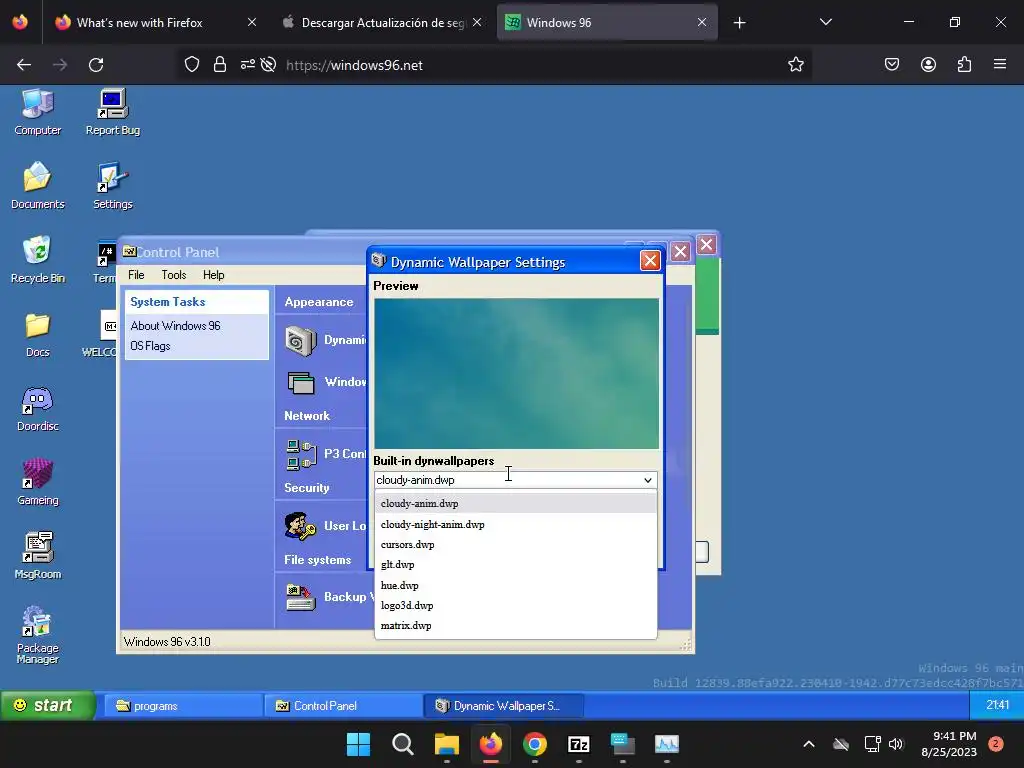Viewport: 1024px width, 768px height.
Task: Select cursors.dwp wallpaper option
Action: pyautogui.click(x=515, y=545)
